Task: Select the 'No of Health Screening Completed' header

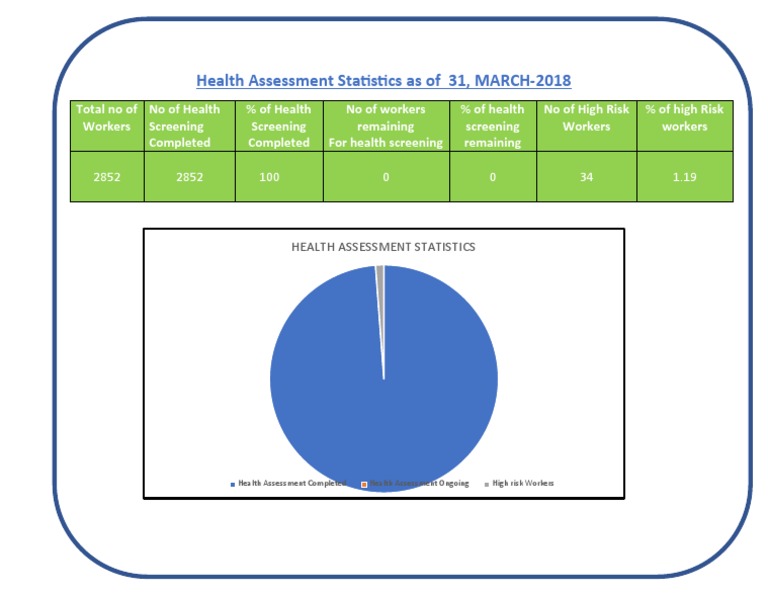Action: (x=190, y=126)
